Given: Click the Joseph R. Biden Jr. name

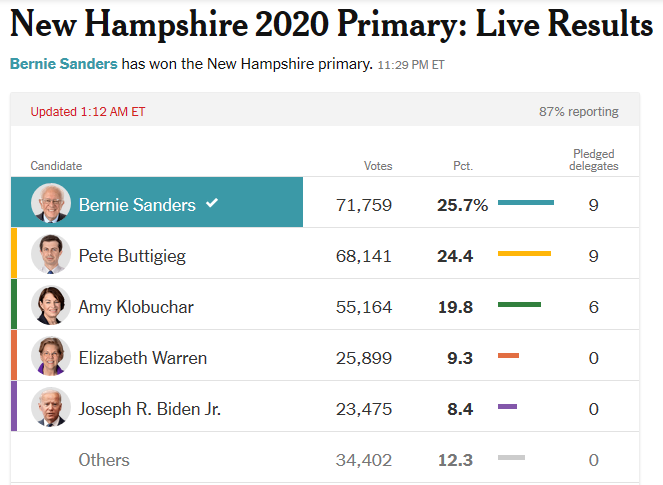Looking at the screenshot, I should (150, 409).
